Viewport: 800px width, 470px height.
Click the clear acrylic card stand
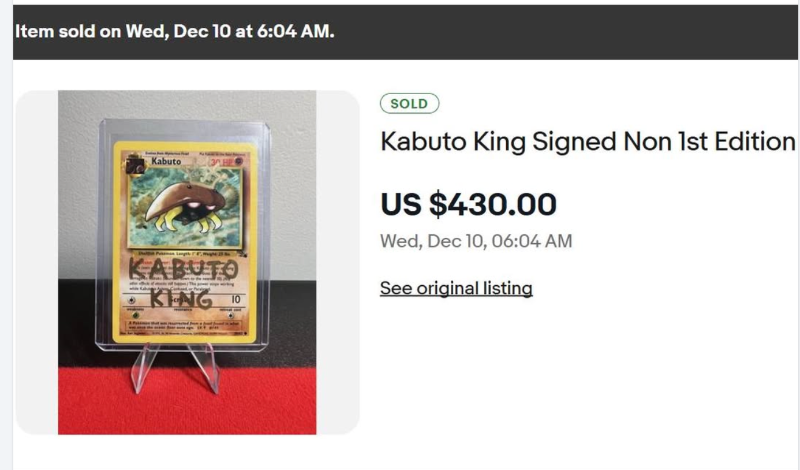pos(180,365)
